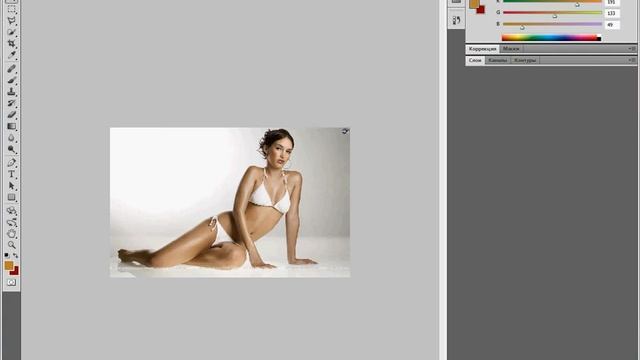Viewport: 640px width, 360px height.
Task: Open toolbox foreground color swatch
Action: 9,265
